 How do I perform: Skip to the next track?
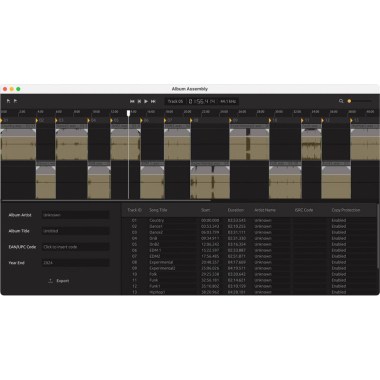tap(153, 101)
